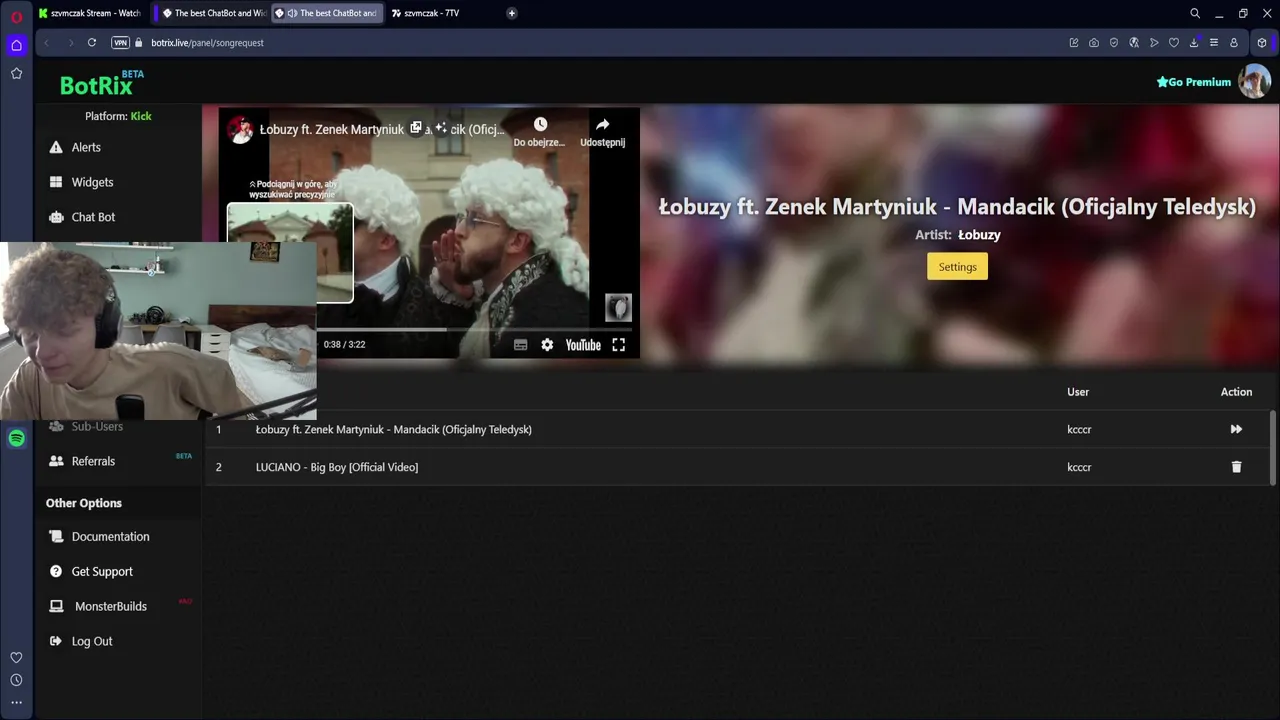The width and height of the screenshot is (1280, 720).
Task: Open the bookmarks star in Opera sidebar
Action: point(16,73)
